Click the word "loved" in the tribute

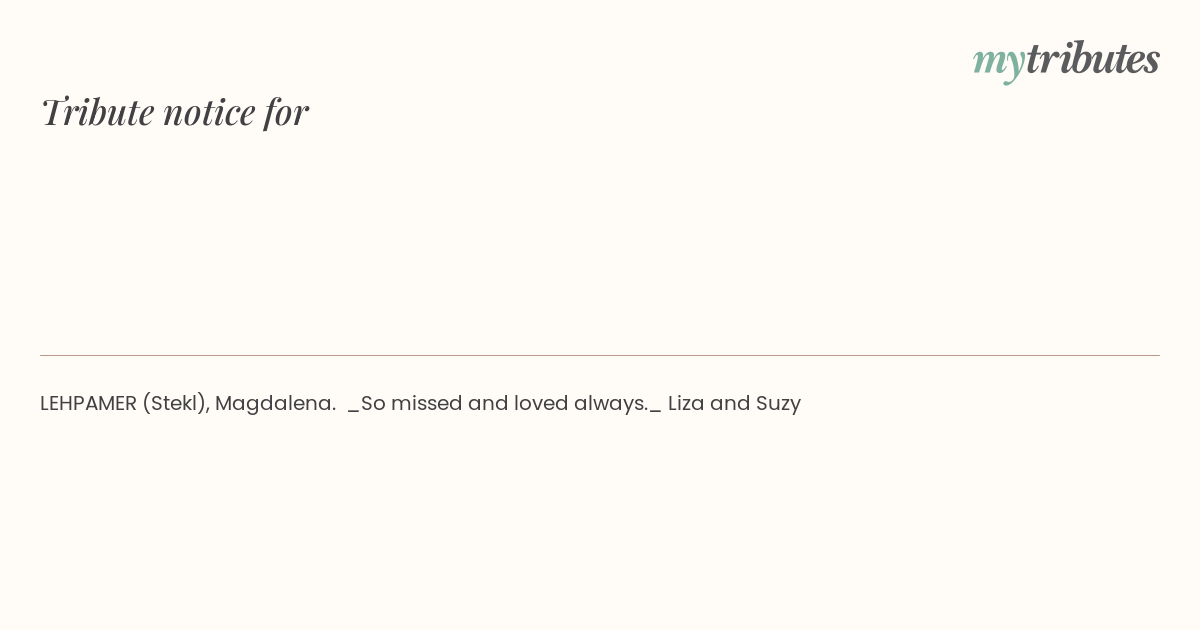click(x=541, y=403)
